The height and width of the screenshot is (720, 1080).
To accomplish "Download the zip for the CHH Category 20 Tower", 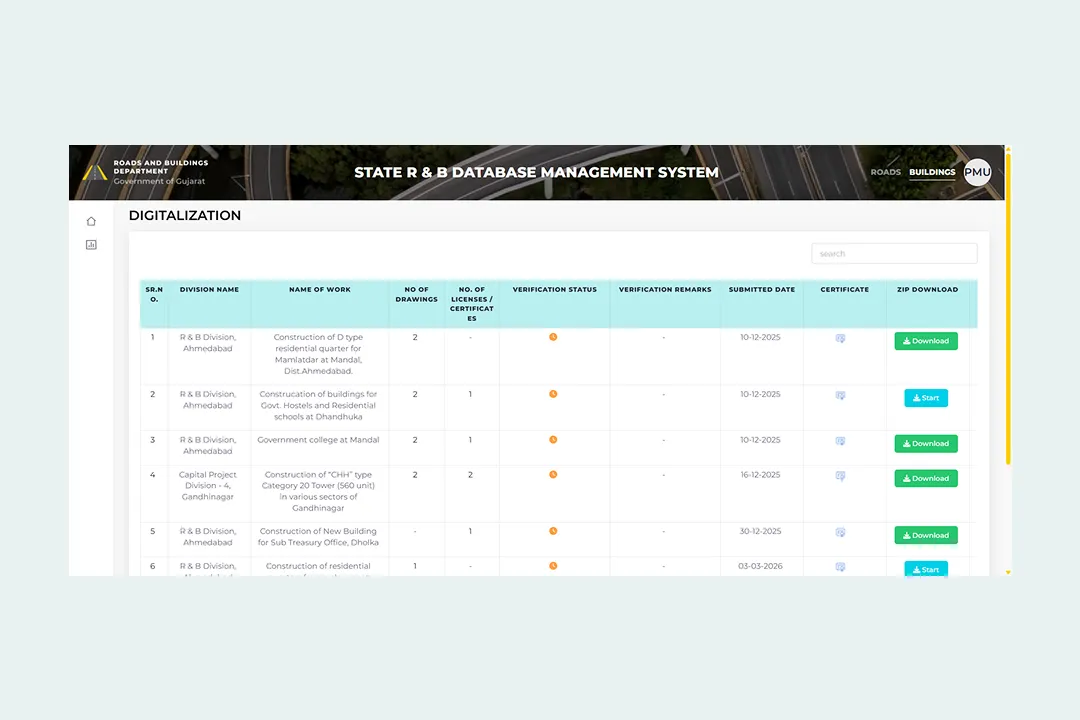I will tap(925, 478).
